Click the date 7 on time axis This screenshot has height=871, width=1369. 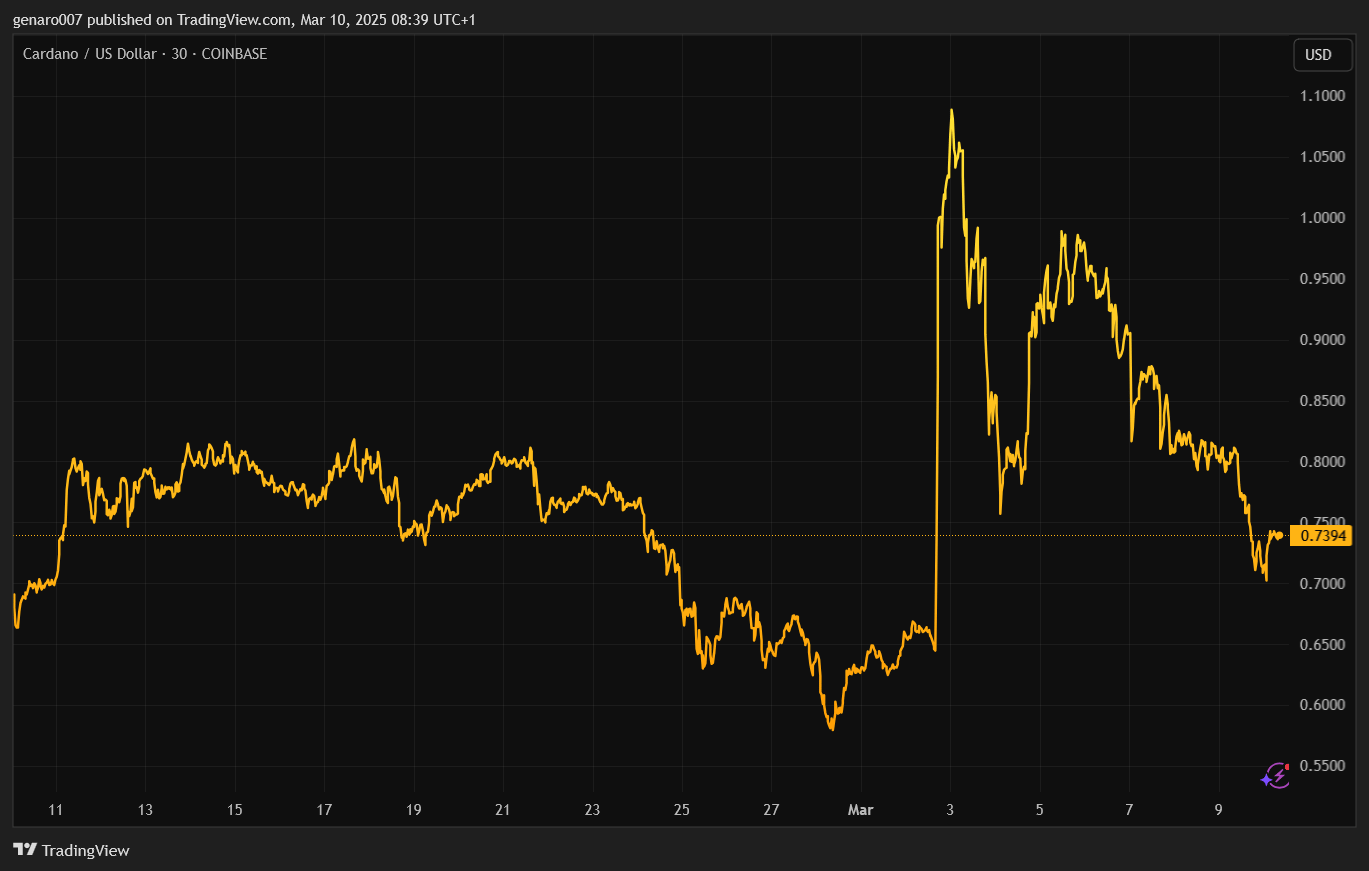[1129, 810]
